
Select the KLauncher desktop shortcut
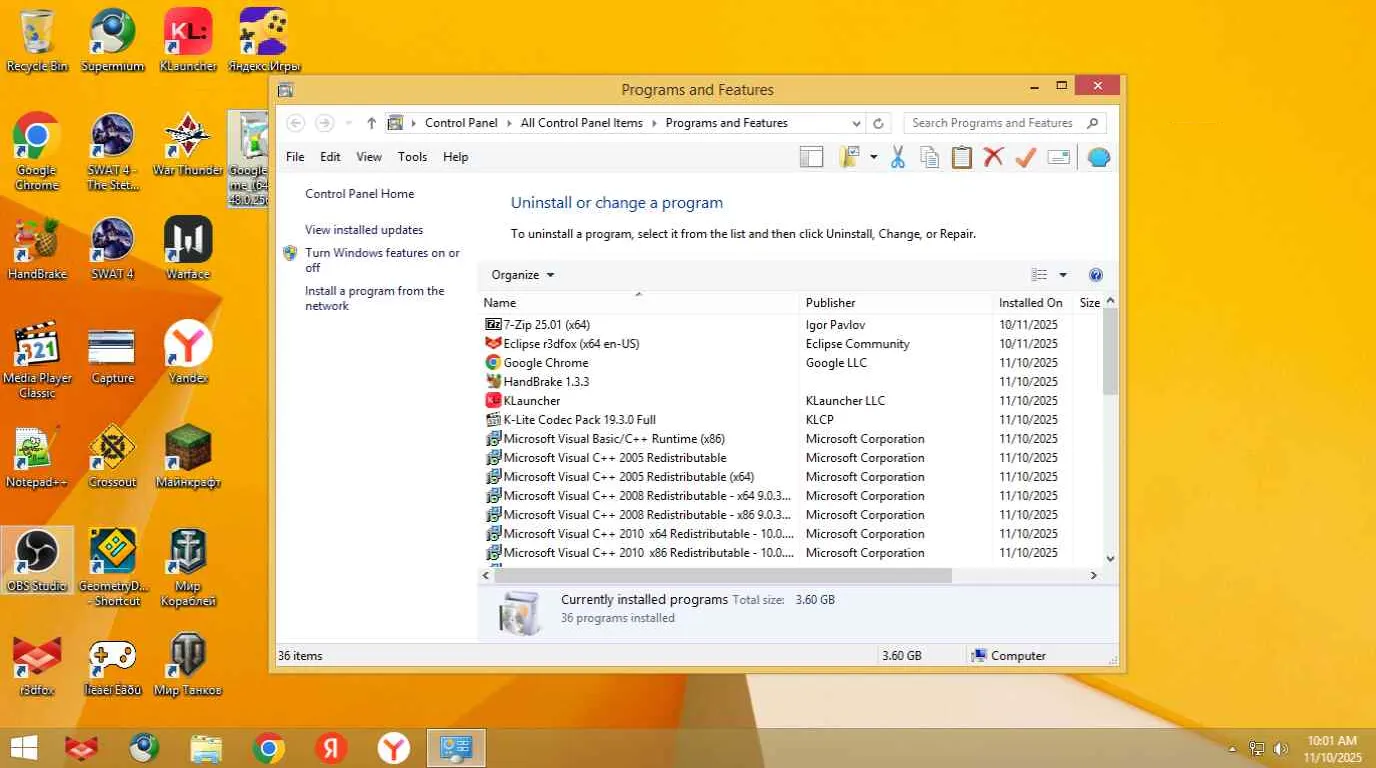(188, 40)
